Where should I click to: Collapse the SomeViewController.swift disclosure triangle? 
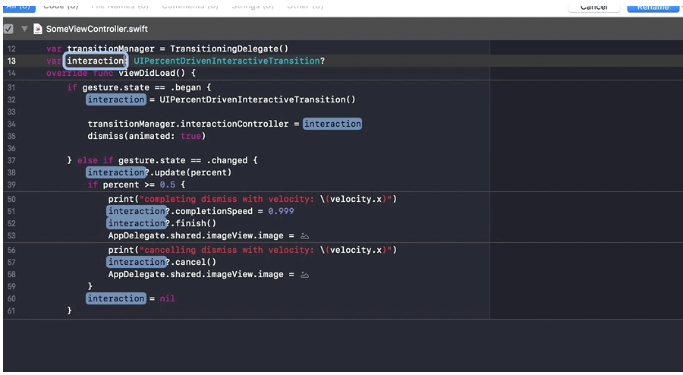coord(24,29)
